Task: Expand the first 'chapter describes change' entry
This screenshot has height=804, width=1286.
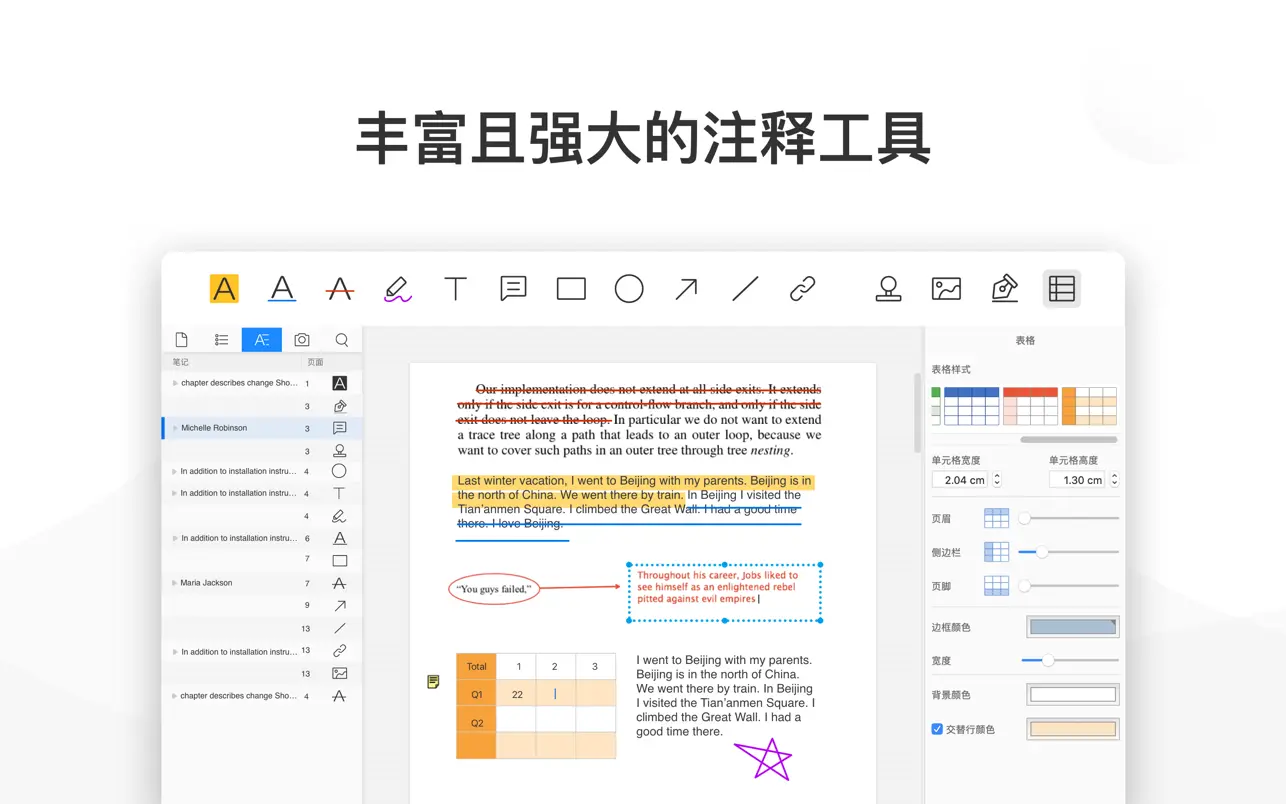Action: point(175,383)
